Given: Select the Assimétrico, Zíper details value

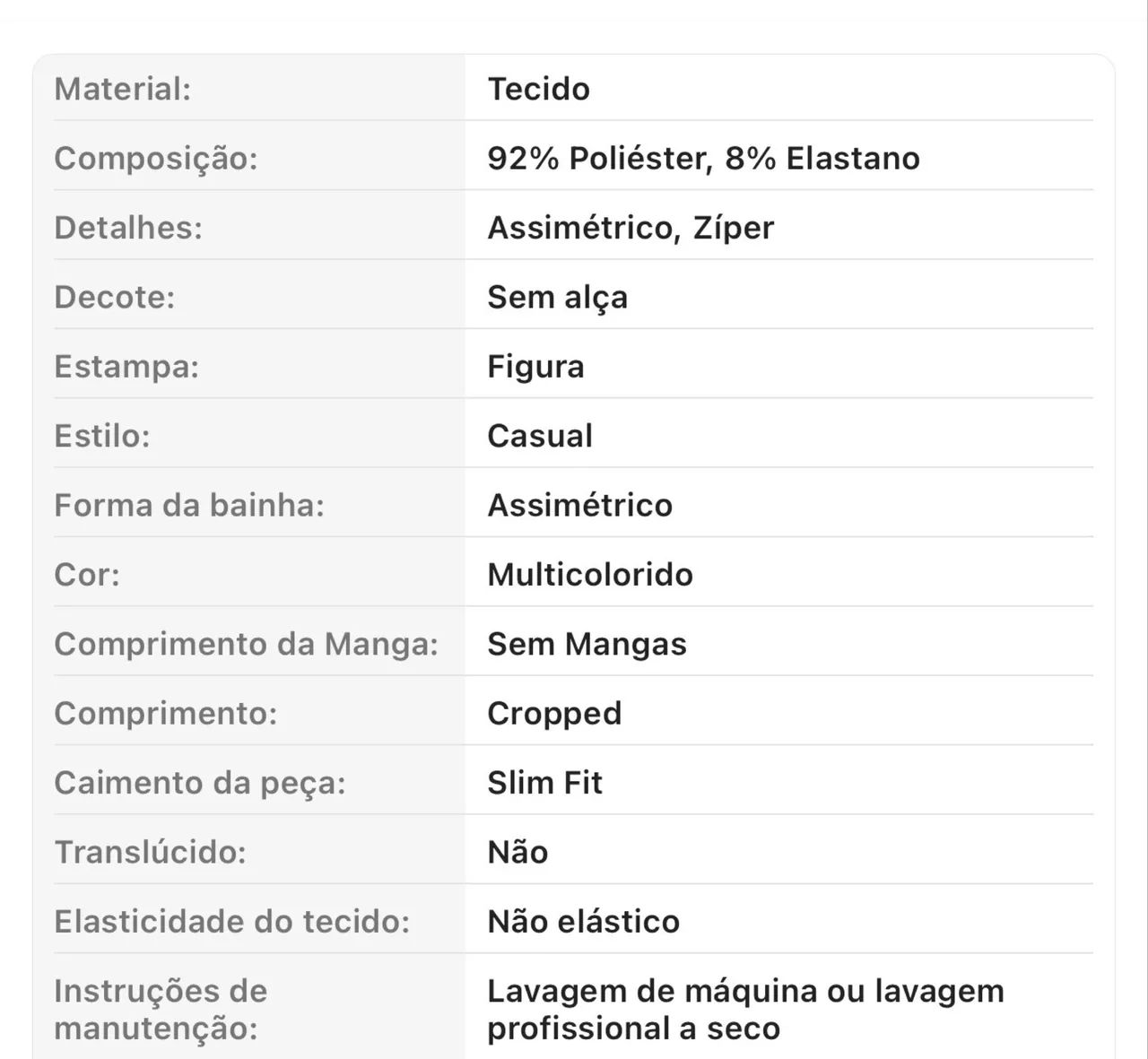Looking at the screenshot, I should (x=631, y=229).
